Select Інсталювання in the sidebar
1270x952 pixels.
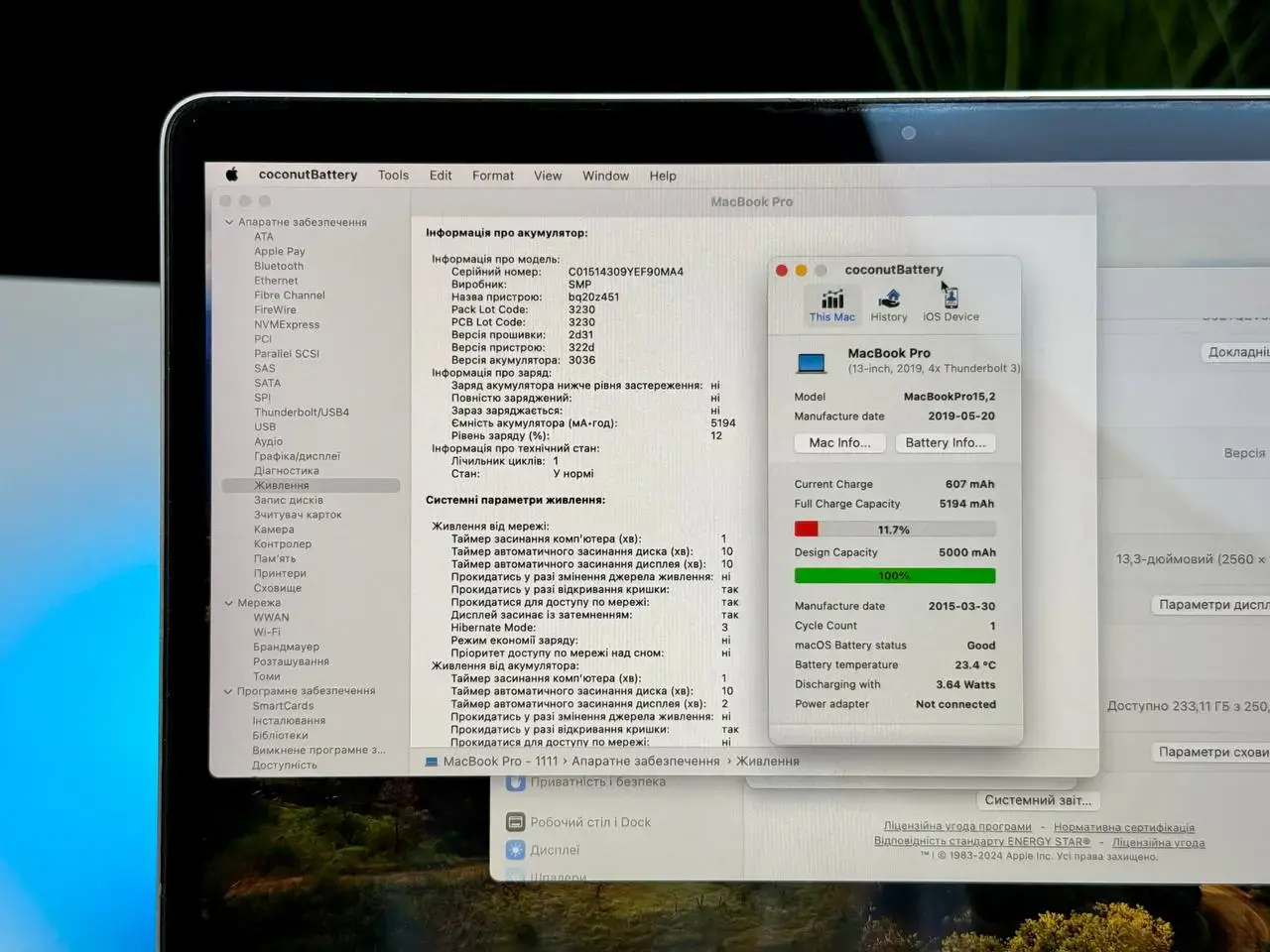[289, 721]
